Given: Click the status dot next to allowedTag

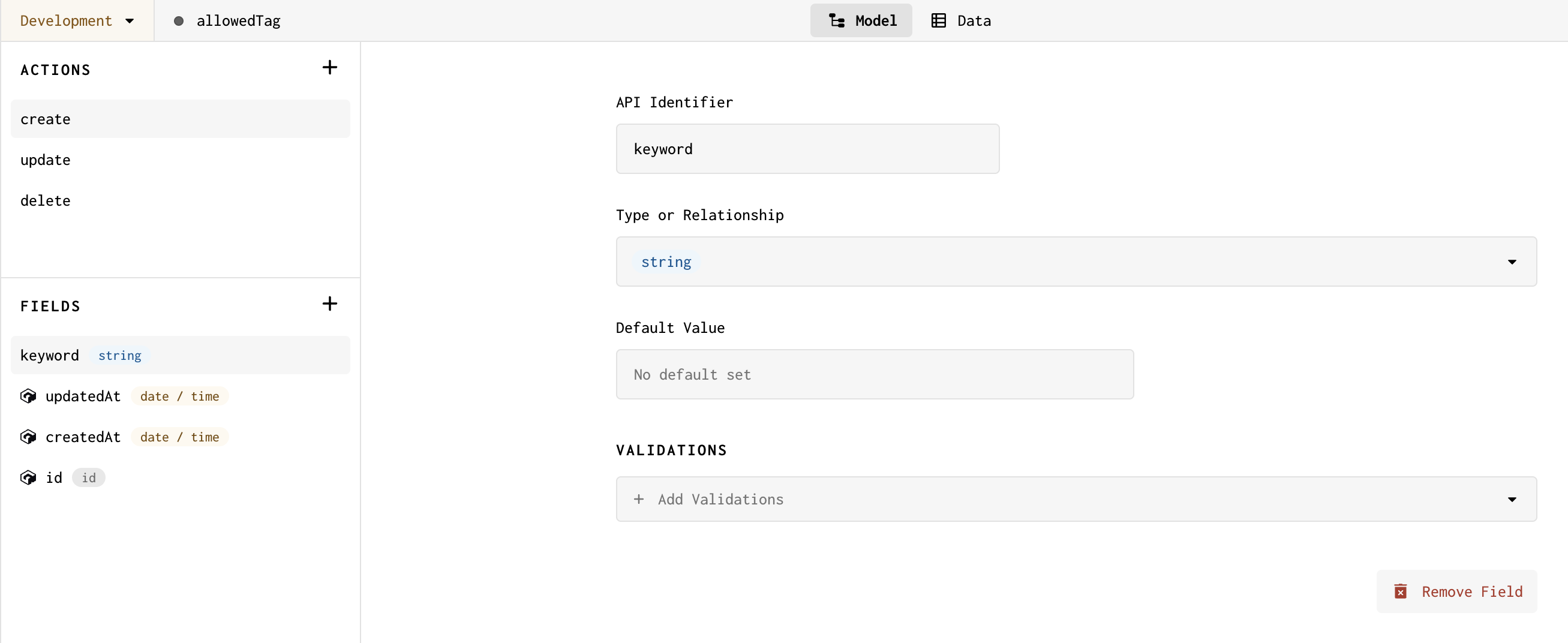Looking at the screenshot, I should [x=179, y=20].
